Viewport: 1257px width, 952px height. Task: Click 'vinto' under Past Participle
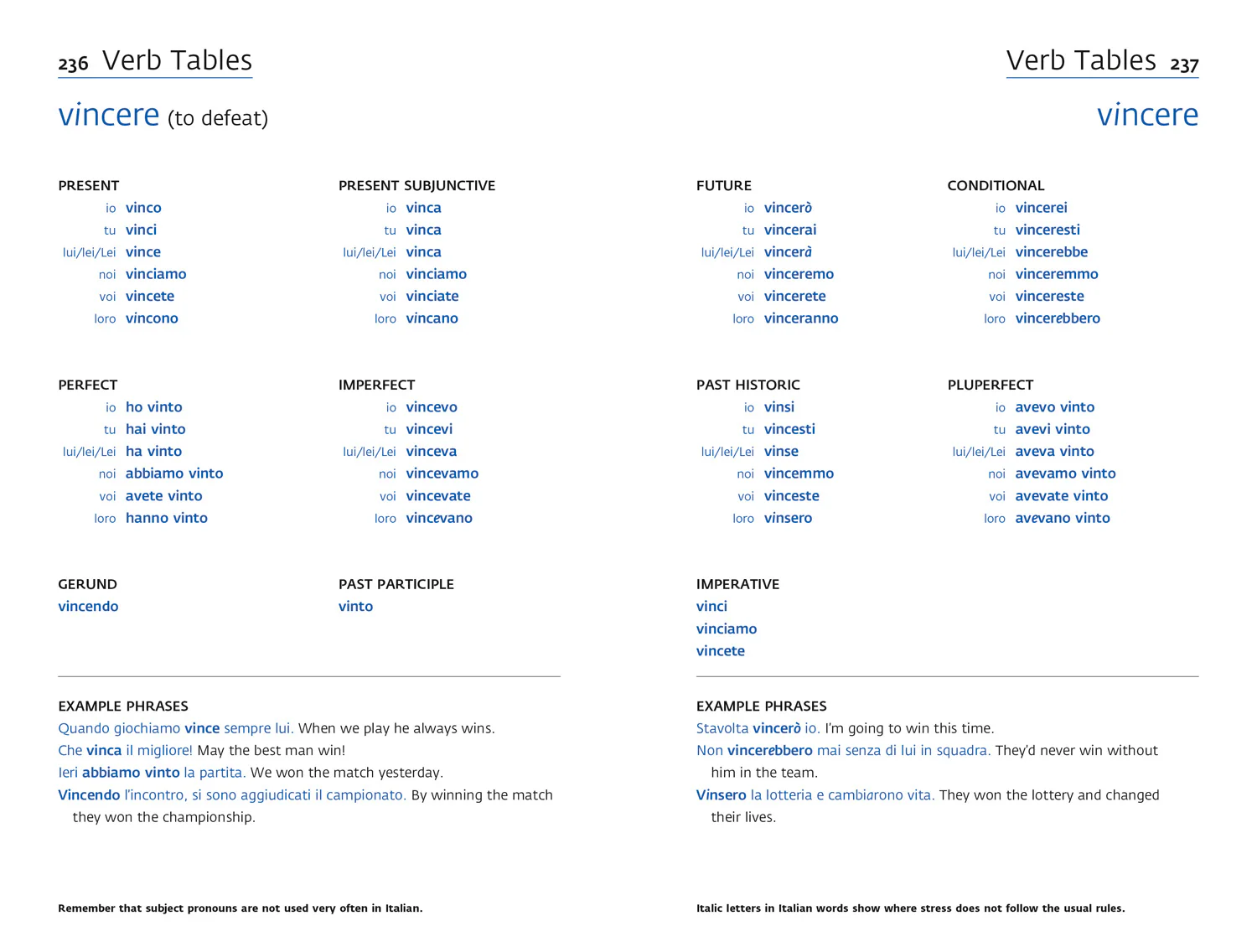click(355, 607)
